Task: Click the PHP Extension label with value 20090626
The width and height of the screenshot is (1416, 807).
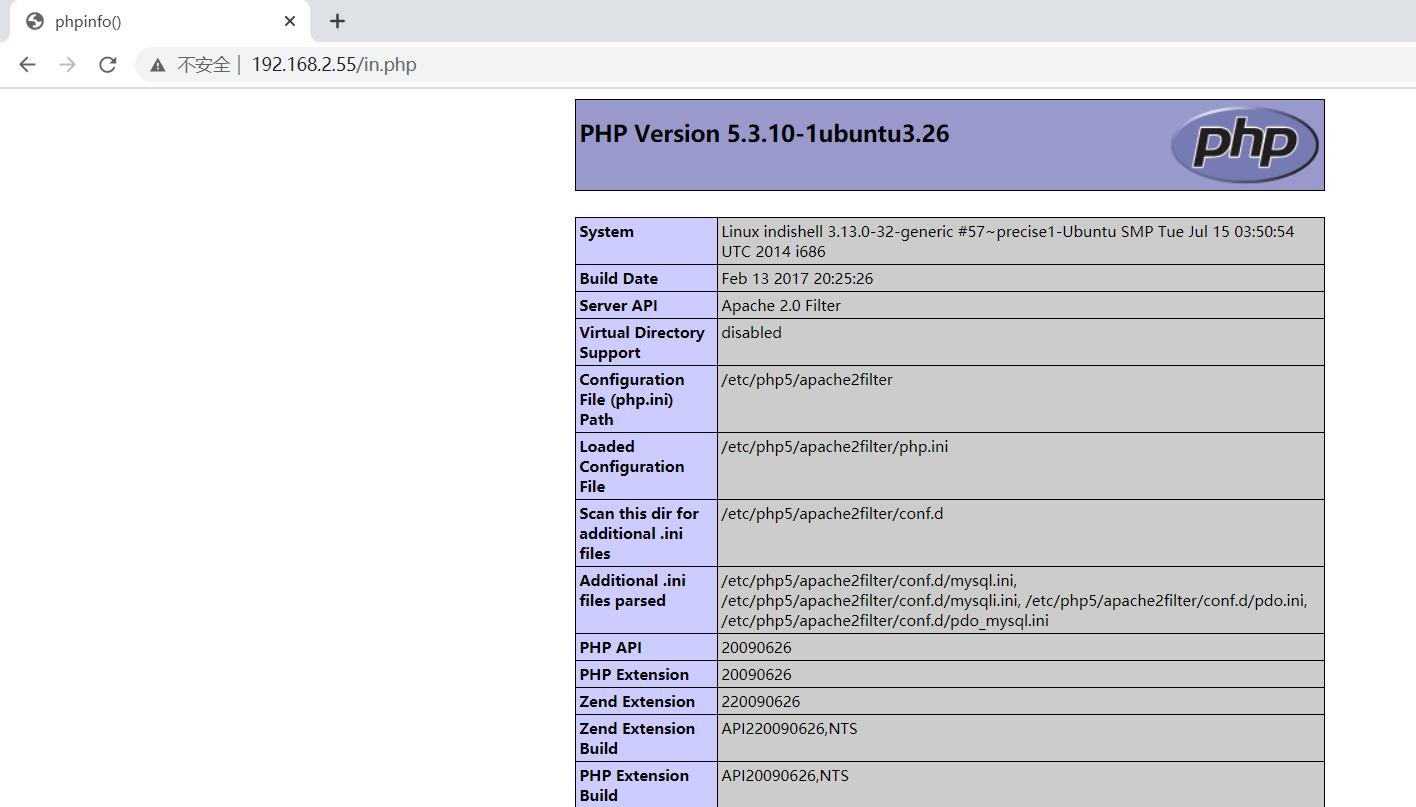Action: 634,675
